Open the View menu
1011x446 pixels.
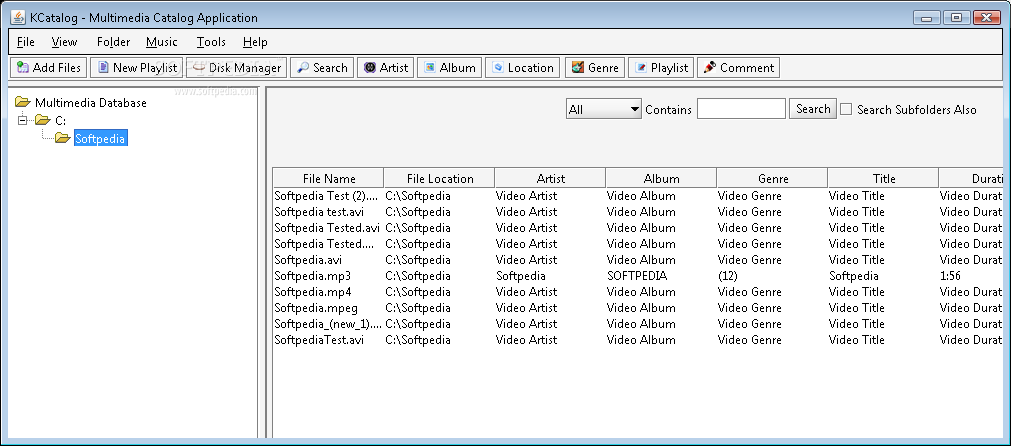click(64, 42)
